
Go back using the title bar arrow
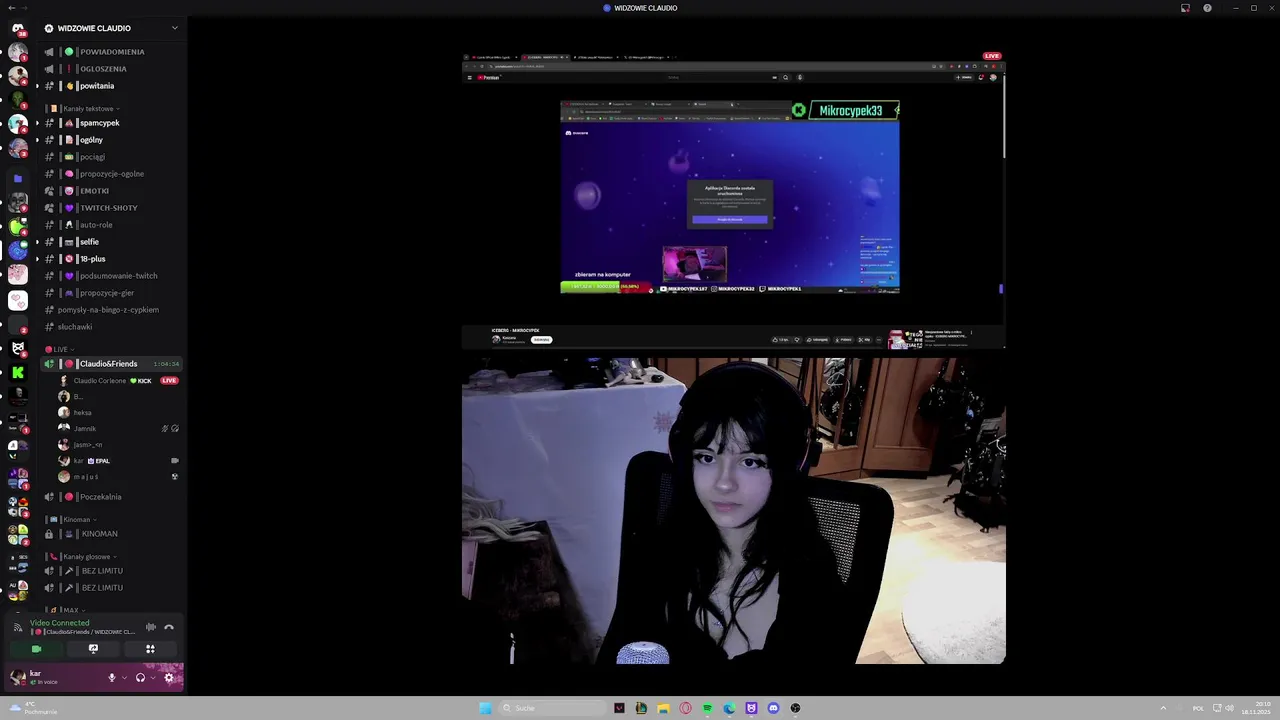tap(11, 8)
